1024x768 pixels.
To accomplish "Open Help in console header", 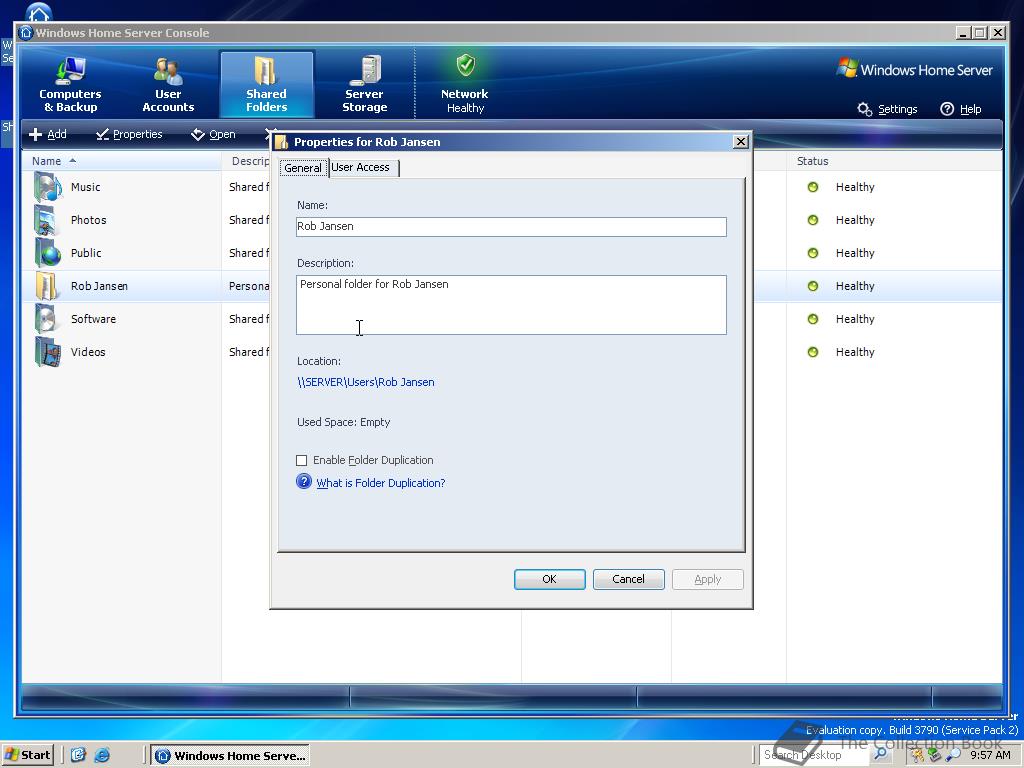I will (x=961, y=109).
